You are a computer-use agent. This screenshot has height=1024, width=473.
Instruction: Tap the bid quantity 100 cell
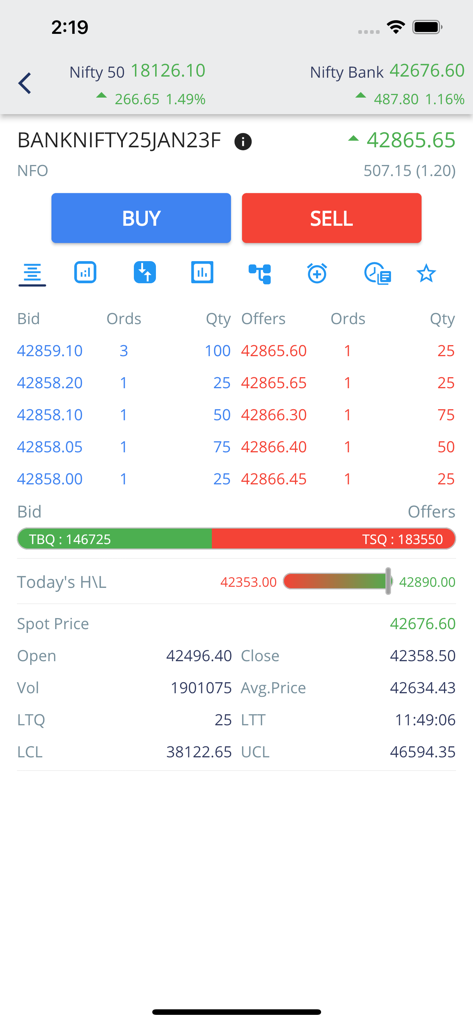pyautogui.click(x=218, y=351)
